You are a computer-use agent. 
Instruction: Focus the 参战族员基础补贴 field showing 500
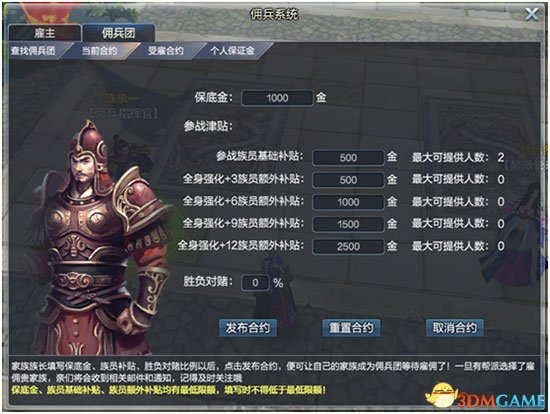pos(348,158)
